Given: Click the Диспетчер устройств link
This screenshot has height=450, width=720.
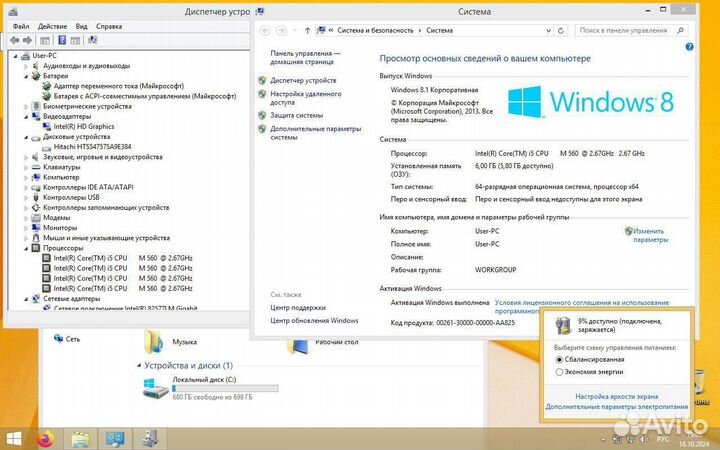Looking at the screenshot, I should pos(303,80).
